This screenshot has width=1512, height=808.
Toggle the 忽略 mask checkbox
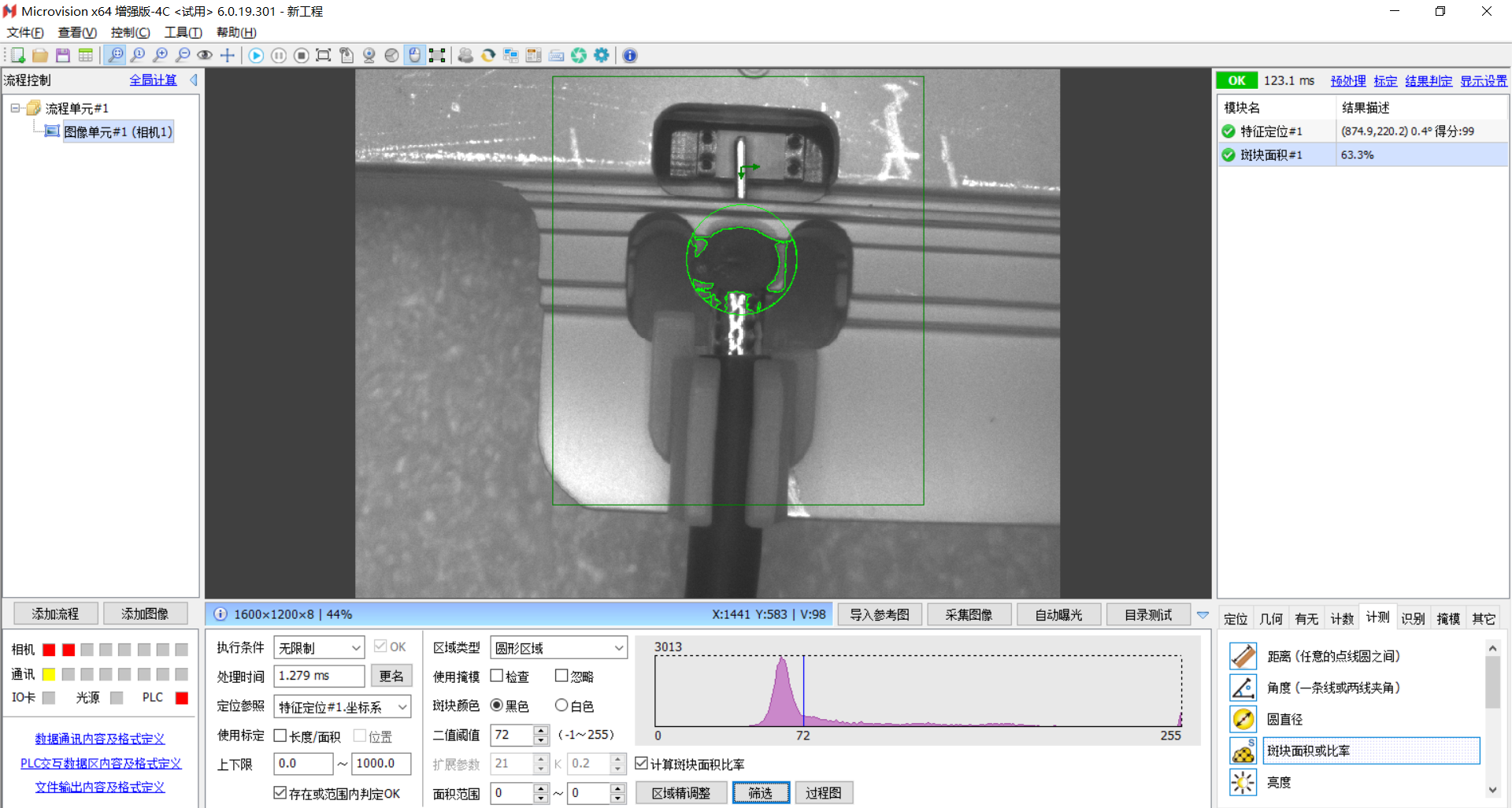561,676
